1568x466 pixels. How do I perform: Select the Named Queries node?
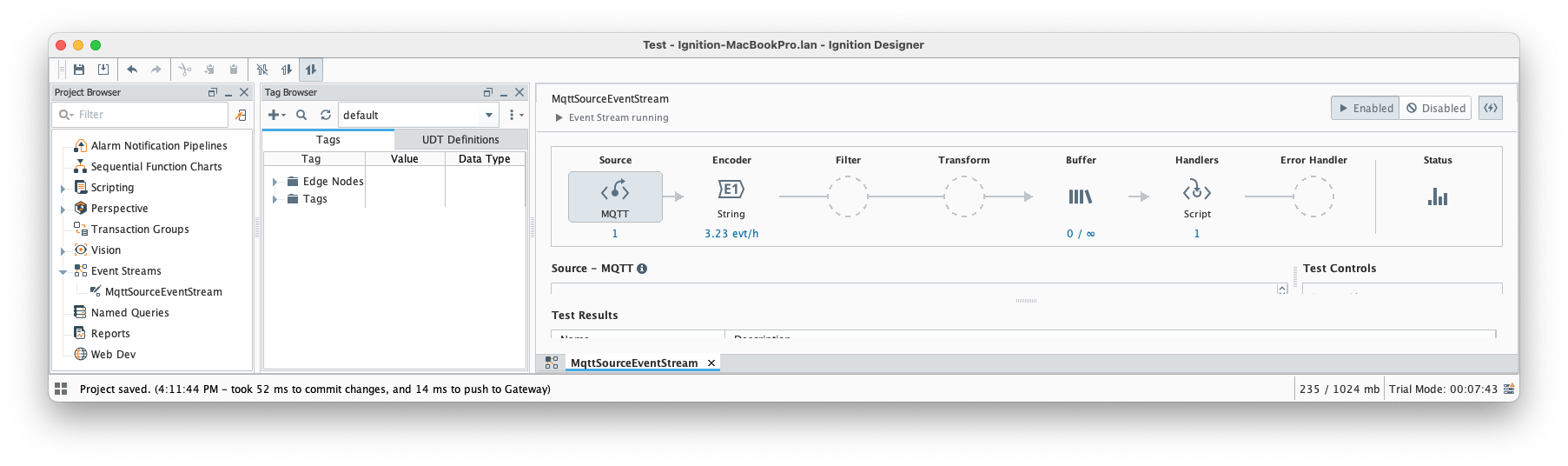[130, 313]
